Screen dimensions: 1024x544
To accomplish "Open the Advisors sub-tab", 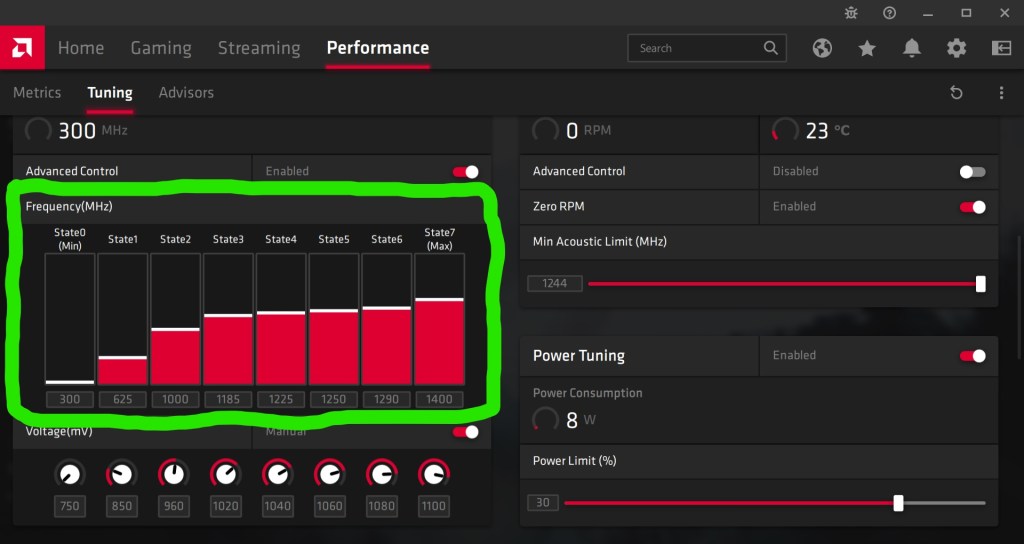I will pos(186,93).
